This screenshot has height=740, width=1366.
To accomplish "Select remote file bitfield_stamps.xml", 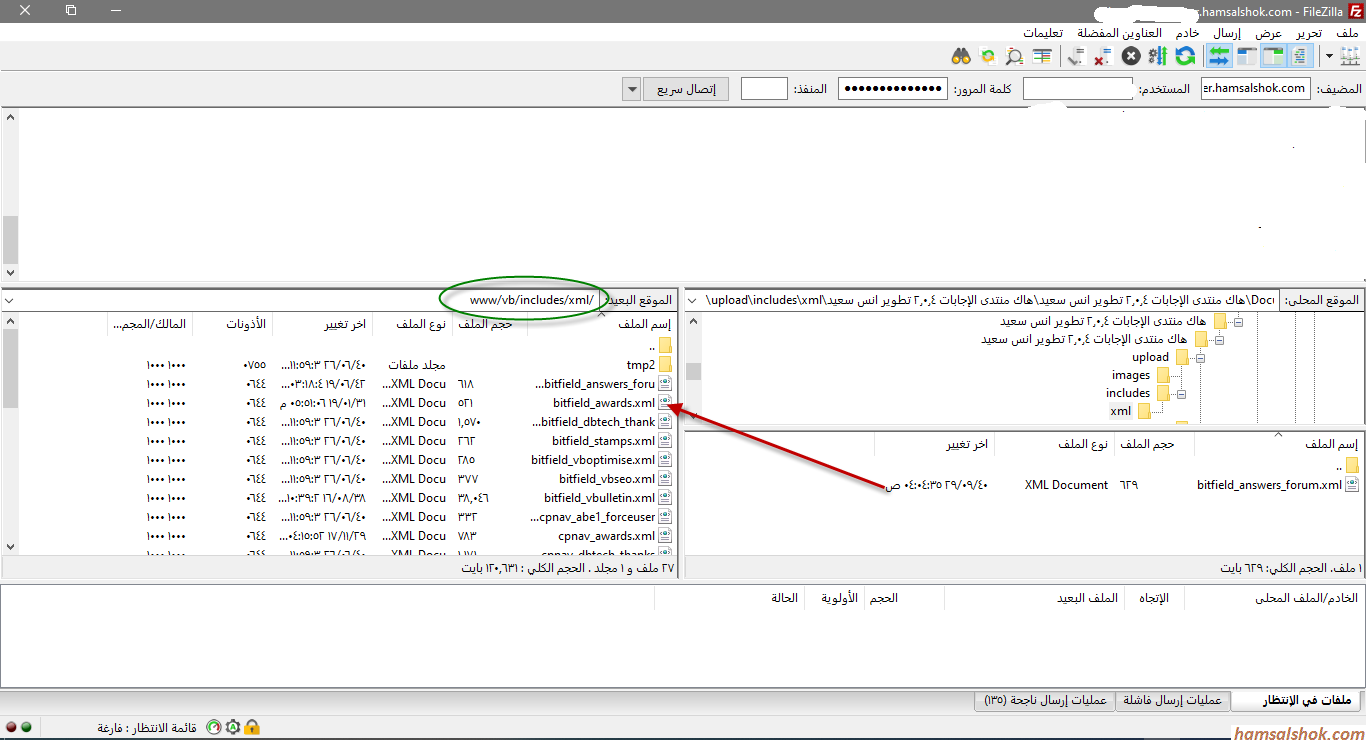I will 612,441.
